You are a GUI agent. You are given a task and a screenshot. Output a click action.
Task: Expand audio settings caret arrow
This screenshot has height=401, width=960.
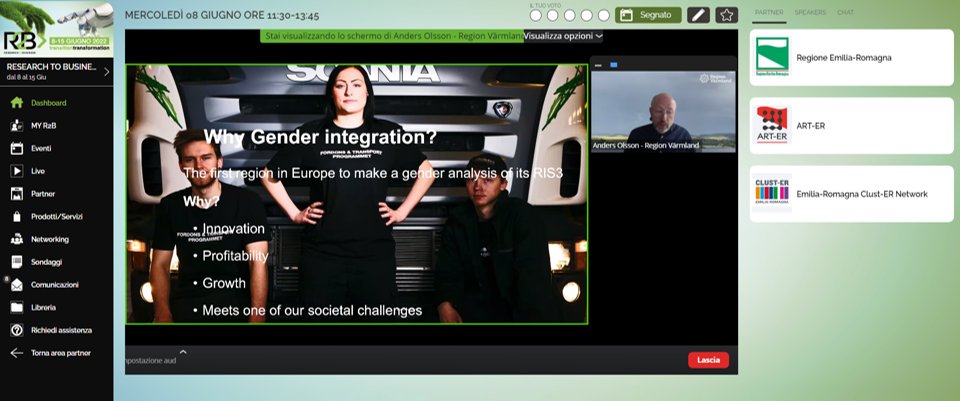(183, 352)
